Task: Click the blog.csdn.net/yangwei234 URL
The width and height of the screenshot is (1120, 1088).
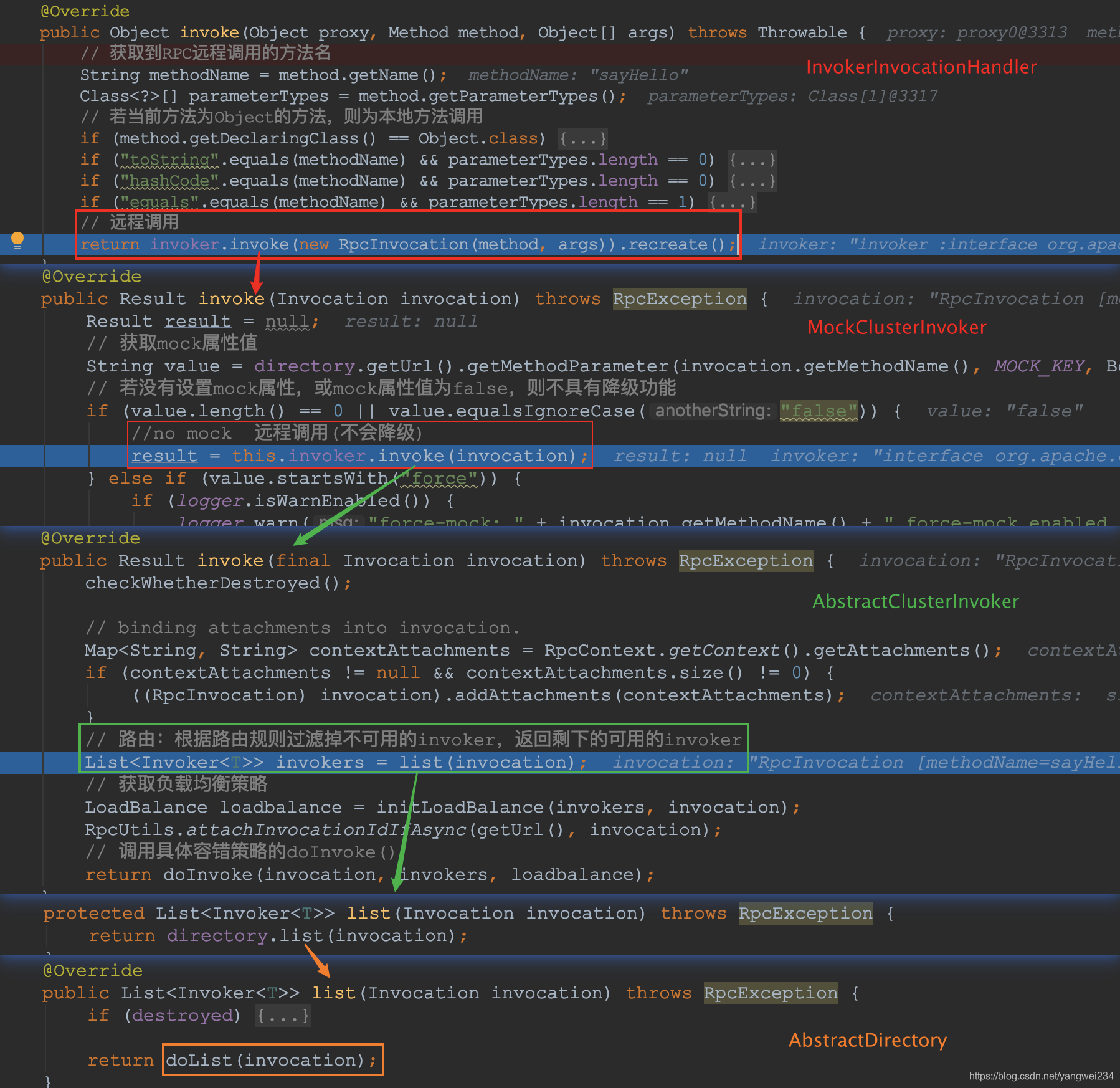Action: 1042,1076
